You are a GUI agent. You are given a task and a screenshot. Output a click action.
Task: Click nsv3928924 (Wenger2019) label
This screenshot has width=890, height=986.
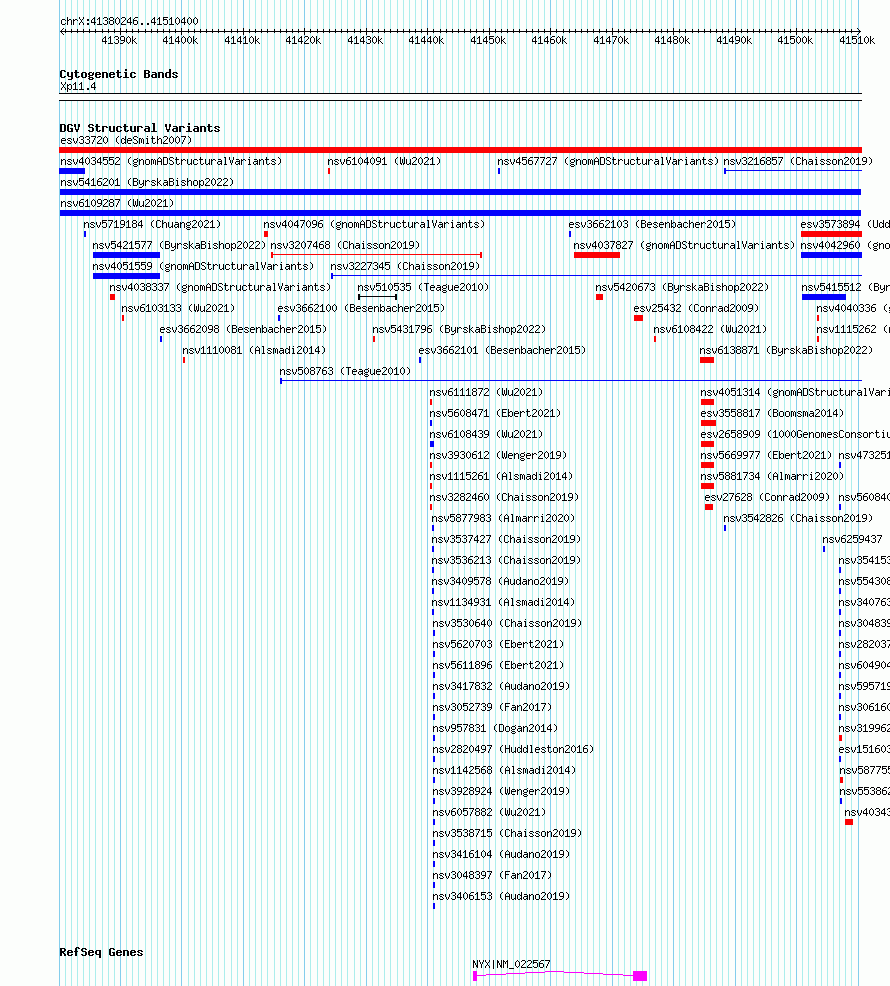click(501, 792)
